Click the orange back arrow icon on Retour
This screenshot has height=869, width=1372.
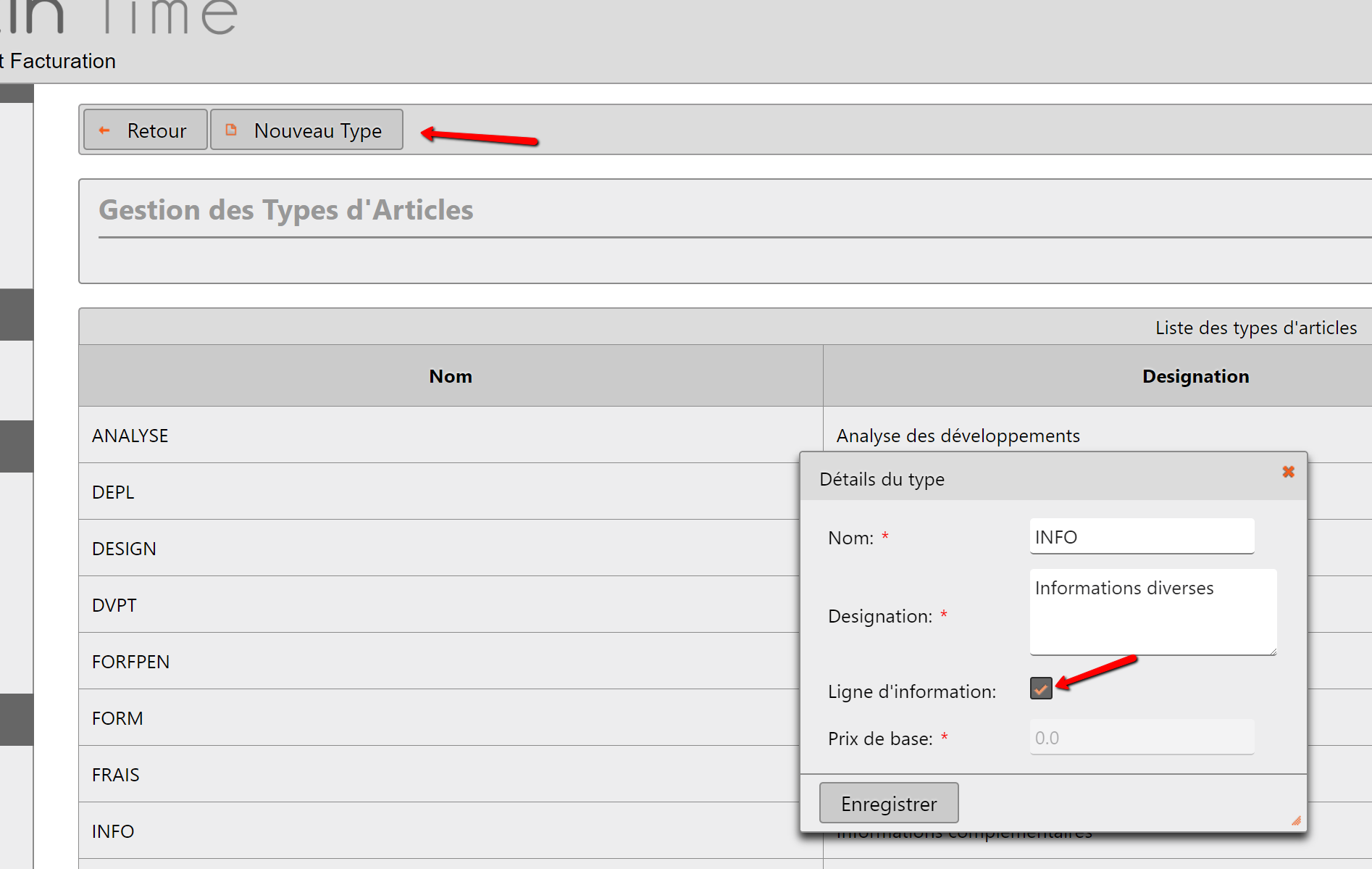click(104, 130)
